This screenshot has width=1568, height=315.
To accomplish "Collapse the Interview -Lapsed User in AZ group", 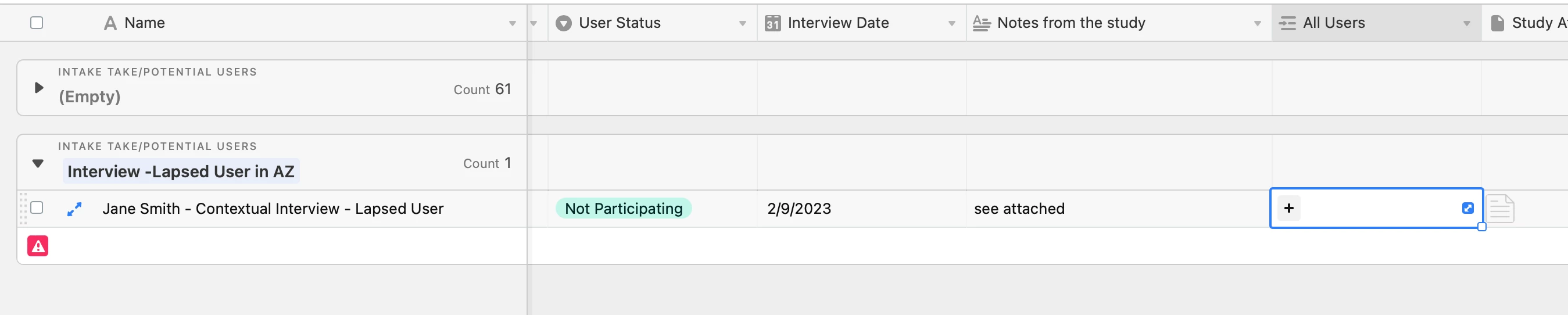I will coord(38,163).
